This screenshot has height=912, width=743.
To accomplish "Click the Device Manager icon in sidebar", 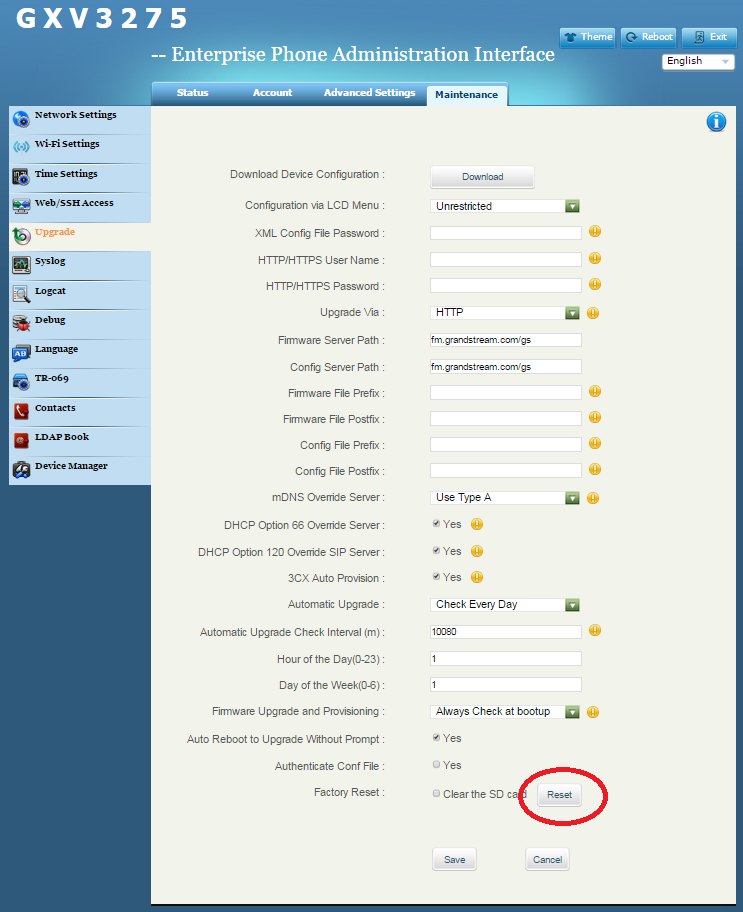I will coord(21,469).
